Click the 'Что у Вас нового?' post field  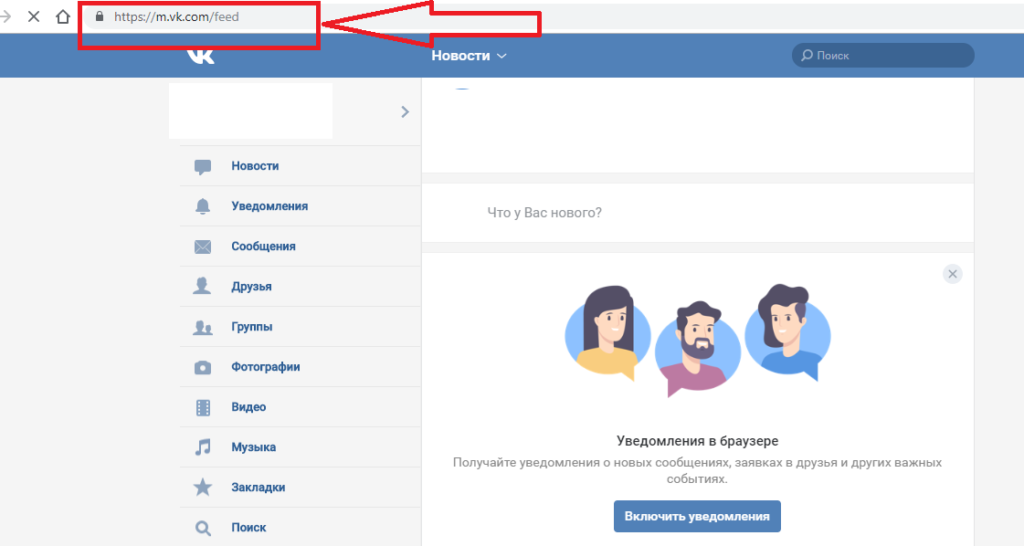point(697,213)
